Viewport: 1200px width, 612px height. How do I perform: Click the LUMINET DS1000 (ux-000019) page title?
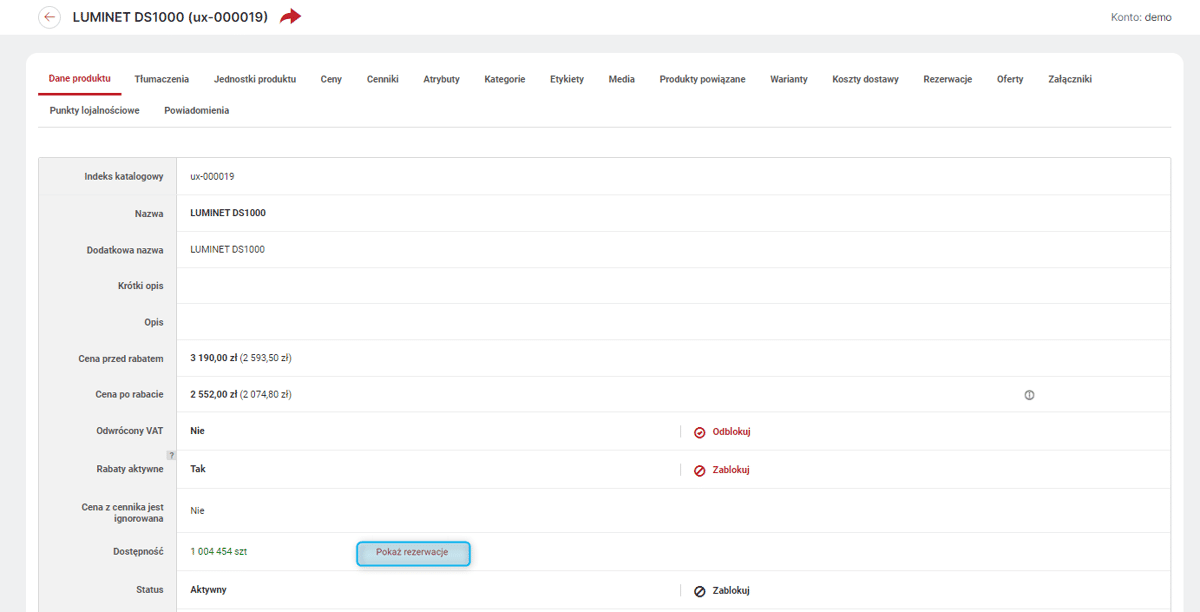point(170,17)
